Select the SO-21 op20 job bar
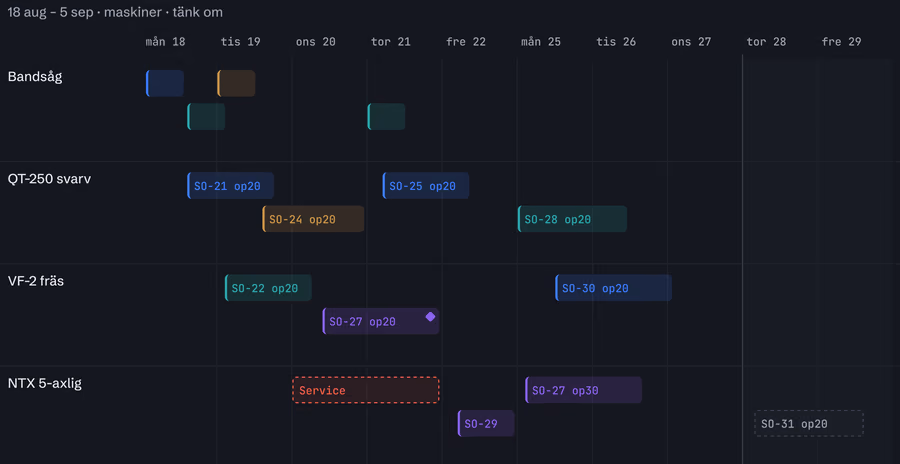The width and height of the screenshot is (900, 464). (x=230, y=185)
